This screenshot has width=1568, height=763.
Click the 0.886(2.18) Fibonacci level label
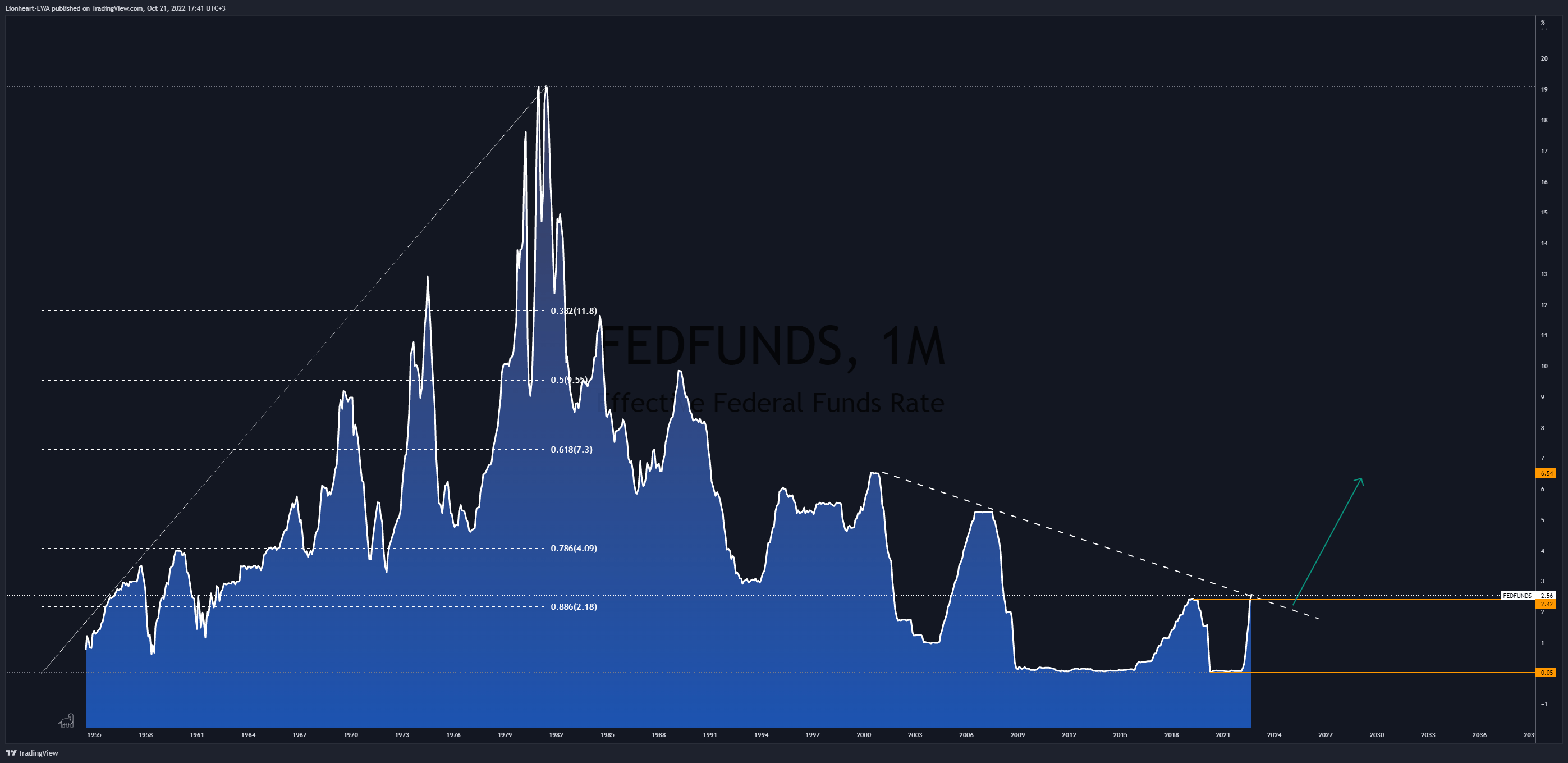(x=574, y=607)
